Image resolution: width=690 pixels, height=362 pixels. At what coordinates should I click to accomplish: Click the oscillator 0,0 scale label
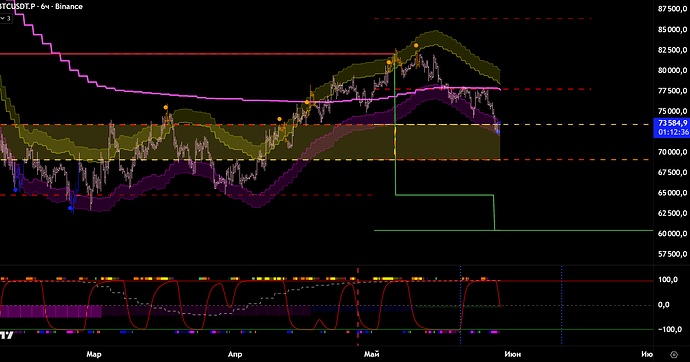[x=664, y=304]
